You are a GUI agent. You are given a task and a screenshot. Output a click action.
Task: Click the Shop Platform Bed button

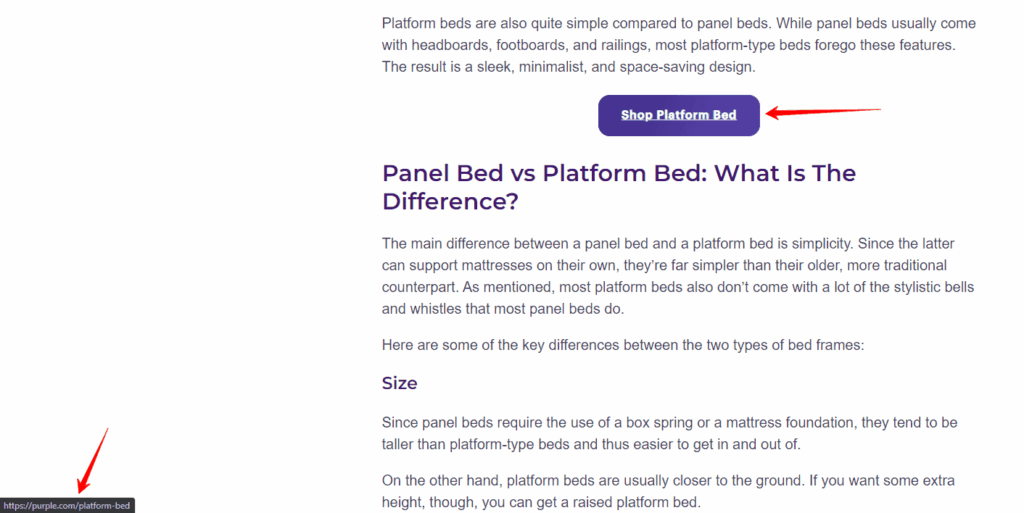[x=679, y=116]
